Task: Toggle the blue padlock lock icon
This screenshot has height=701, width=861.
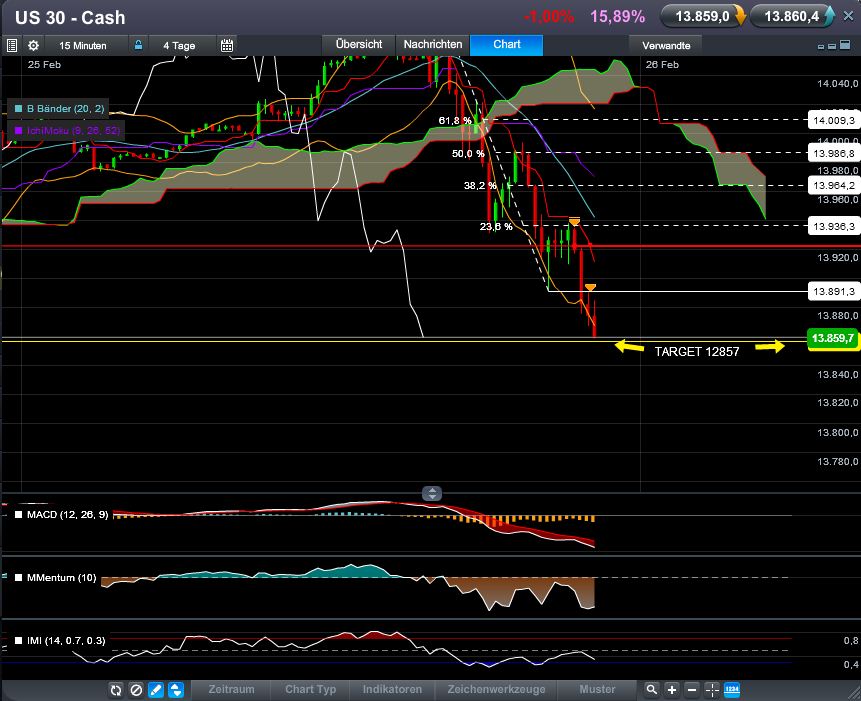Action: (138, 45)
